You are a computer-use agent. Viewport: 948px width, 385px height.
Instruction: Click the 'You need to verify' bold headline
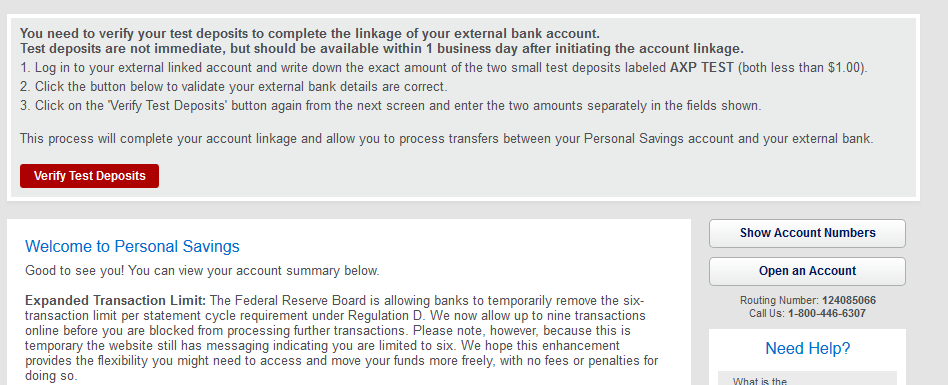310,33
